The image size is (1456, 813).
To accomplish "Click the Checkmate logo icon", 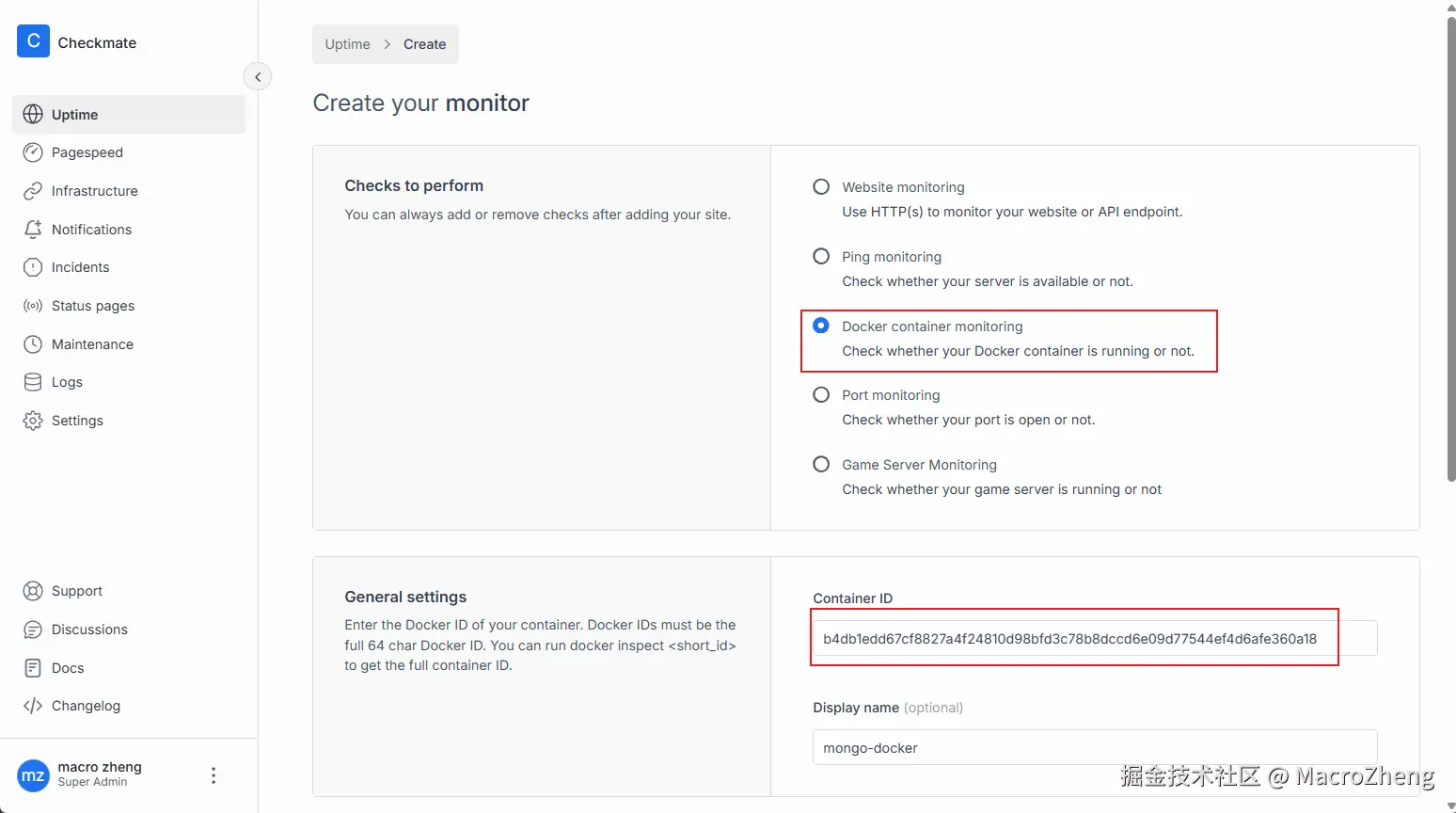I will [x=33, y=41].
